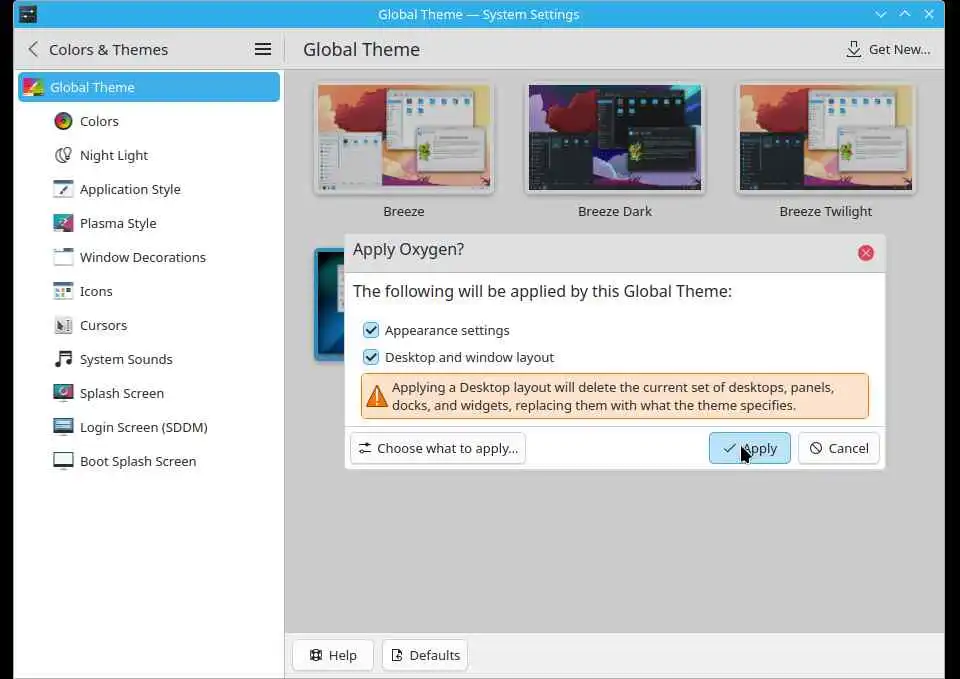Image resolution: width=960 pixels, height=679 pixels.
Task: Click the Boot Splash Screen monitor icon
Action: click(x=63, y=461)
